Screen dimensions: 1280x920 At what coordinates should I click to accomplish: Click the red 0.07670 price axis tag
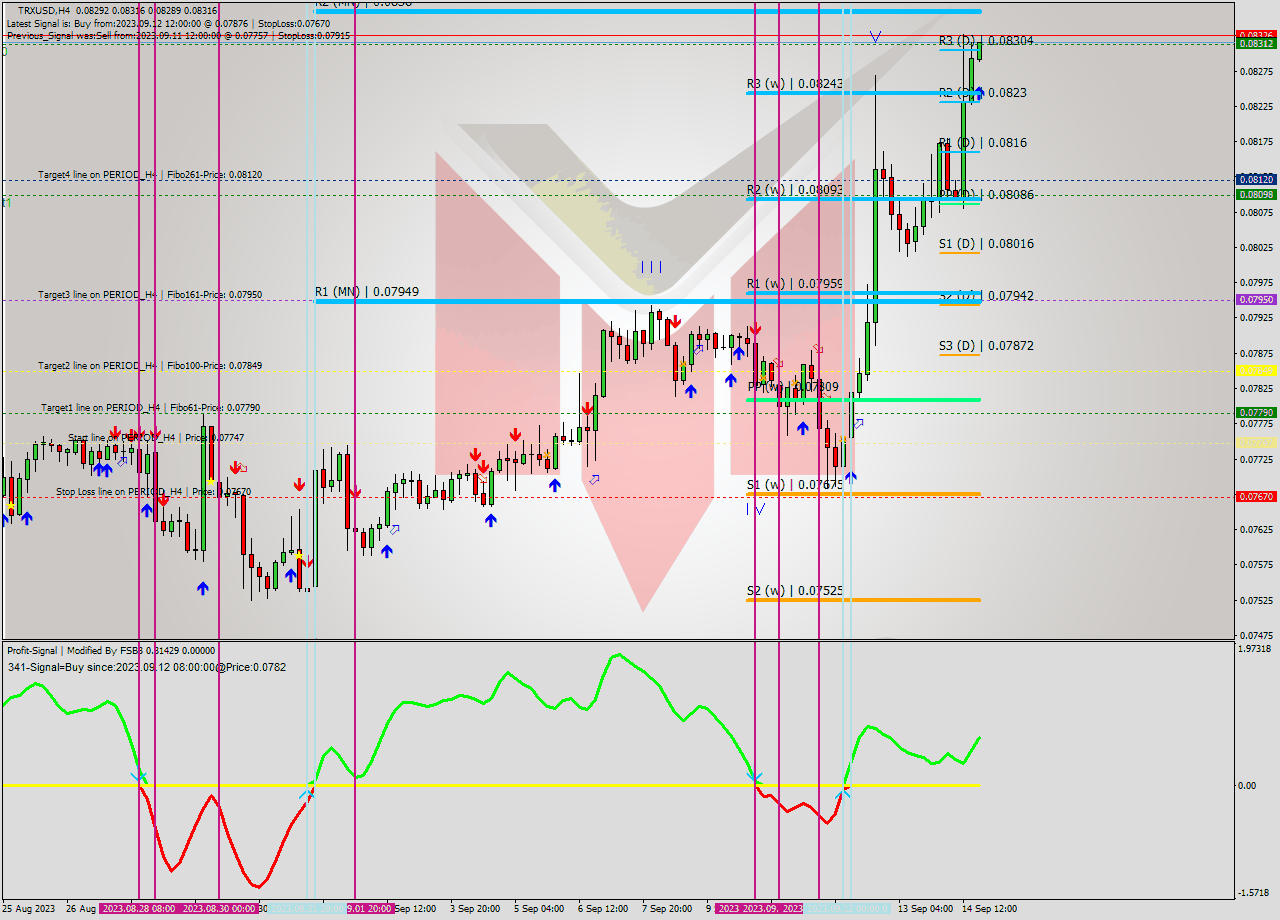point(1256,496)
